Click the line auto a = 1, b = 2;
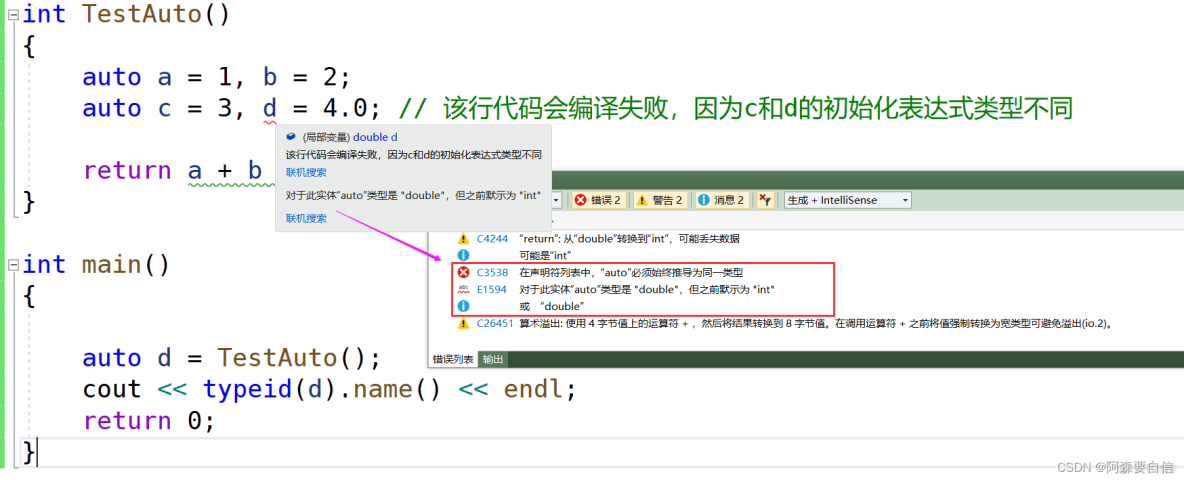 pyautogui.click(x=216, y=78)
